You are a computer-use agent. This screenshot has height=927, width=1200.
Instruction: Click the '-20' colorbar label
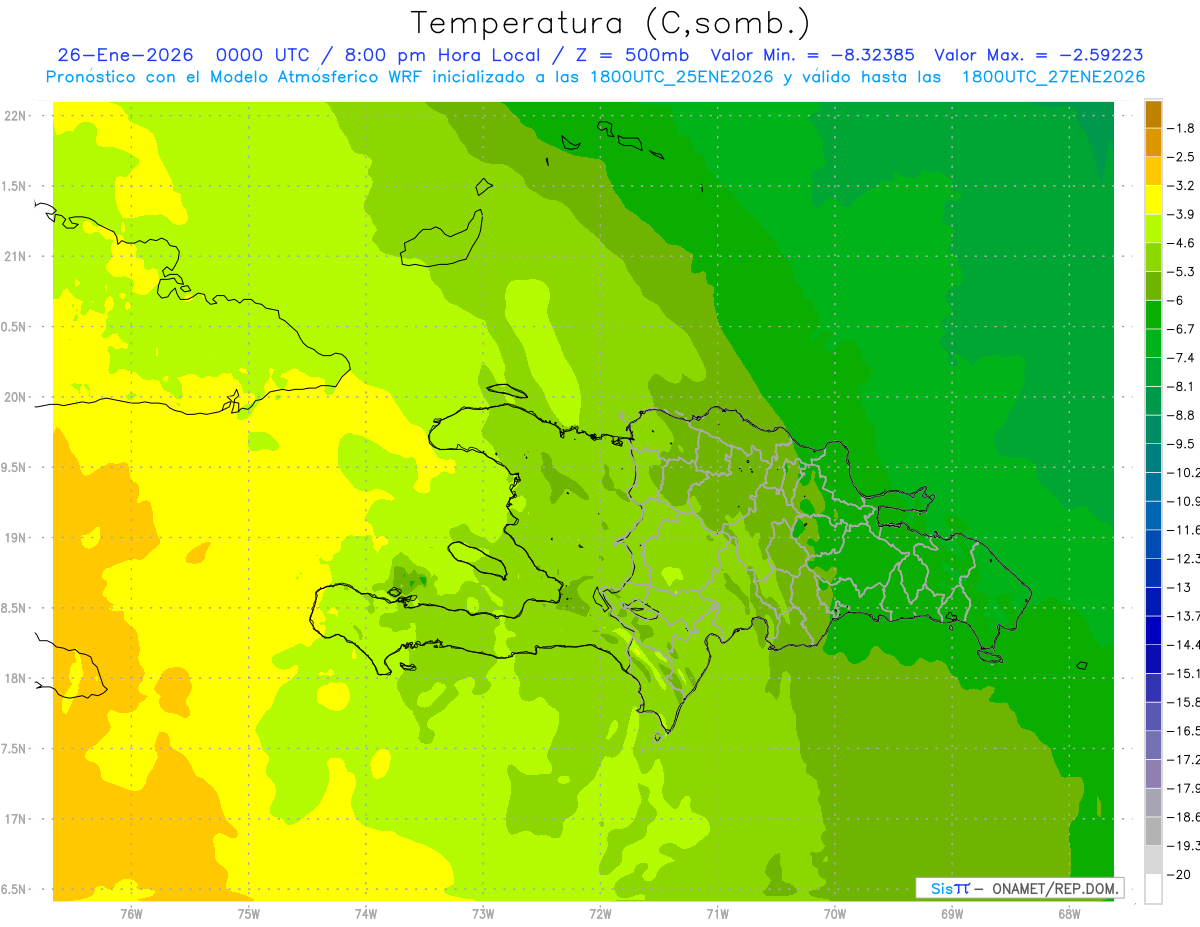1179,875
